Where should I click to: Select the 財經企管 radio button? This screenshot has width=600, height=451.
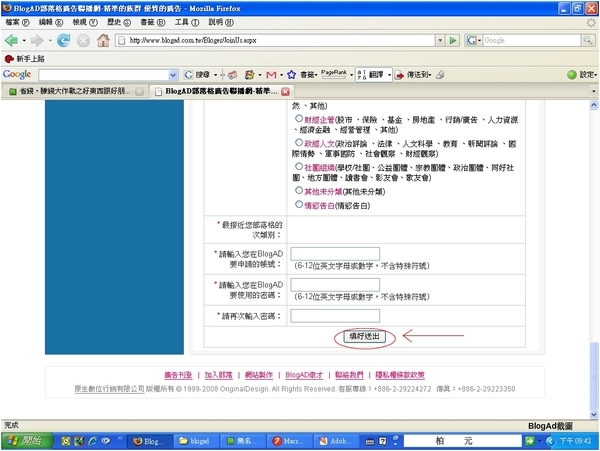point(299,119)
